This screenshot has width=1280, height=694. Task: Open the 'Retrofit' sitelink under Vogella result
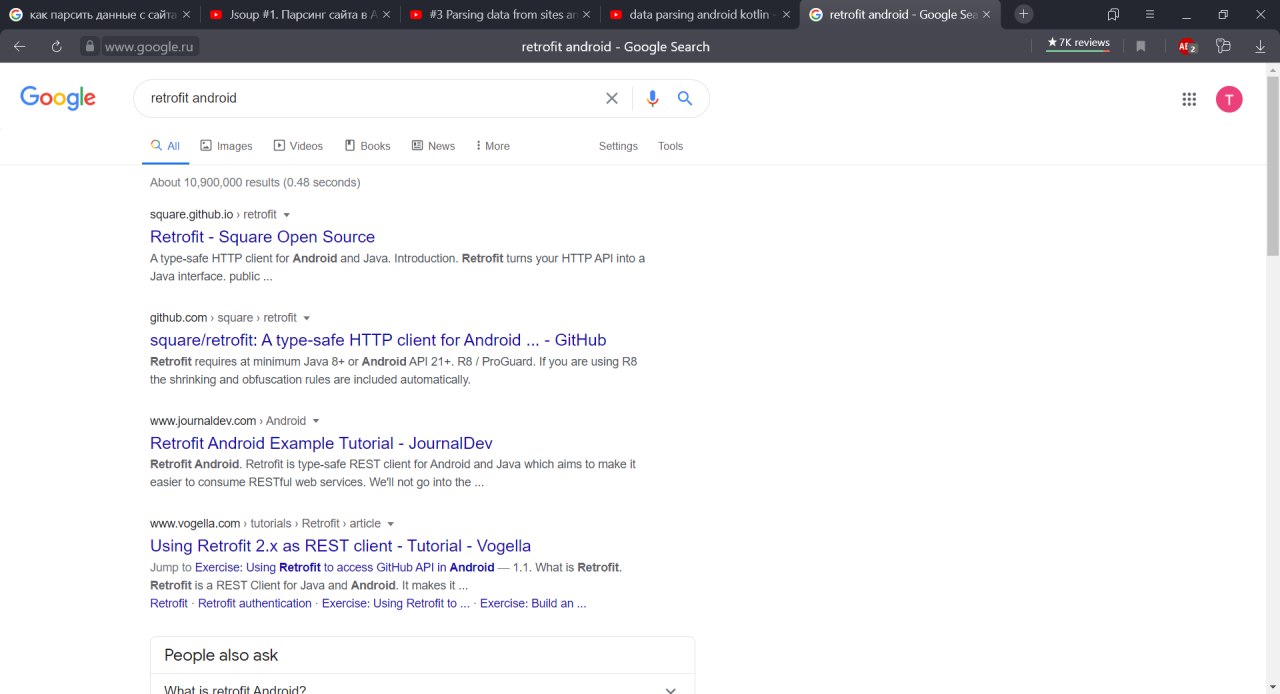click(169, 603)
